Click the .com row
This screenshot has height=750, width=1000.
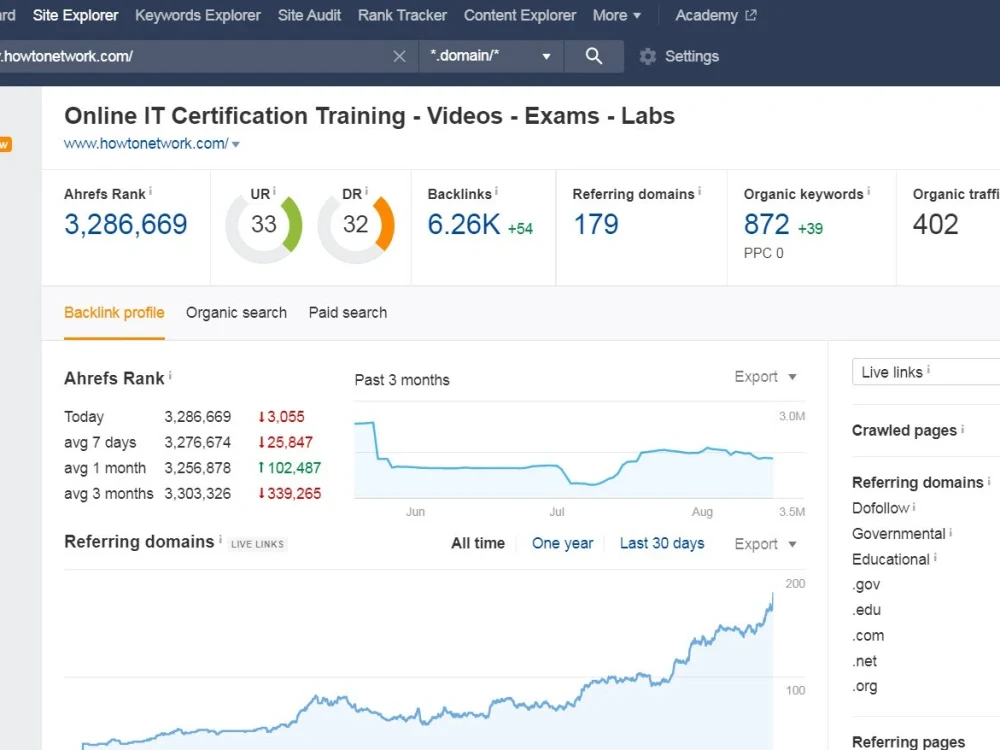click(x=868, y=636)
